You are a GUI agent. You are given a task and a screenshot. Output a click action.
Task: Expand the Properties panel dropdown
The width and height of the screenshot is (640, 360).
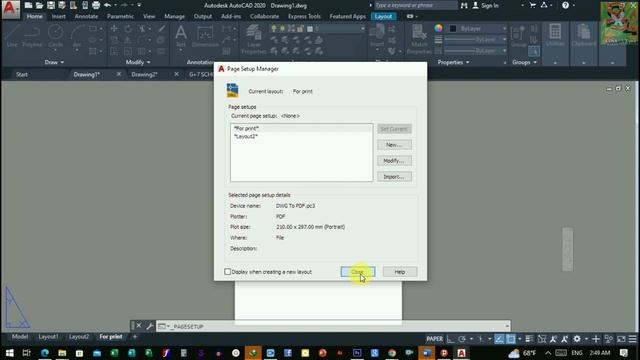pos(453,62)
